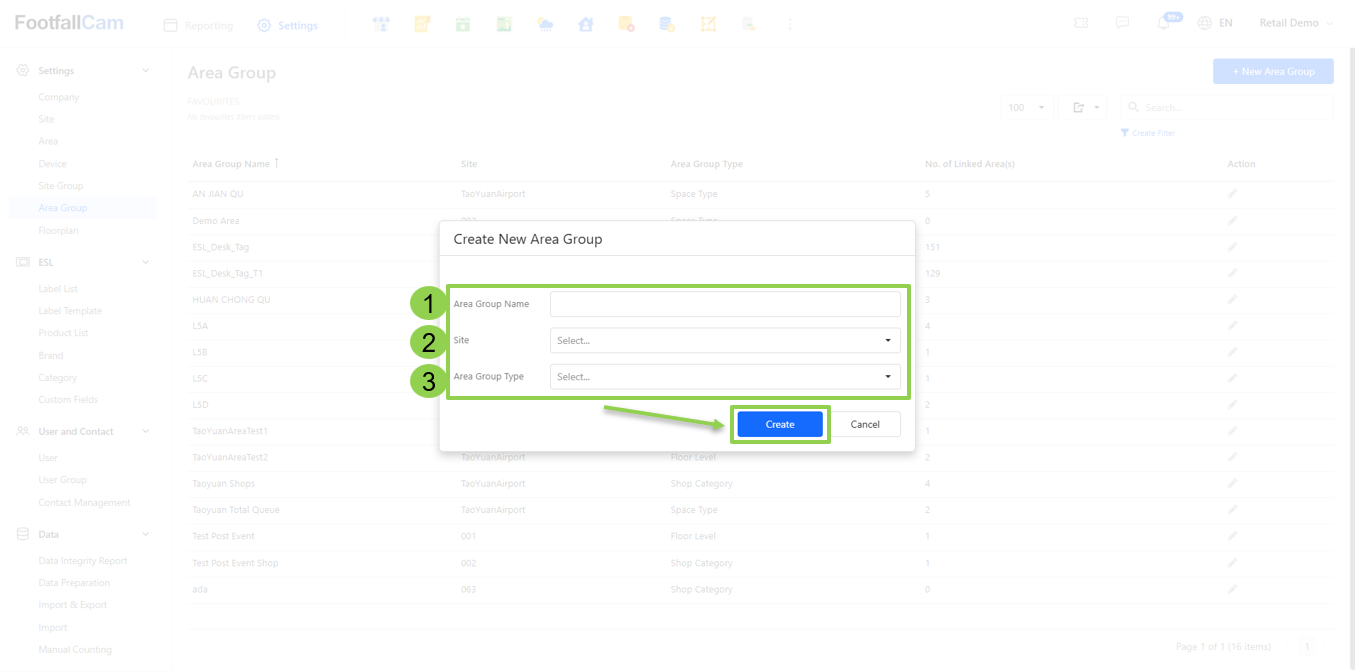
Task: Click the Area Group Name text field
Action: click(x=725, y=304)
